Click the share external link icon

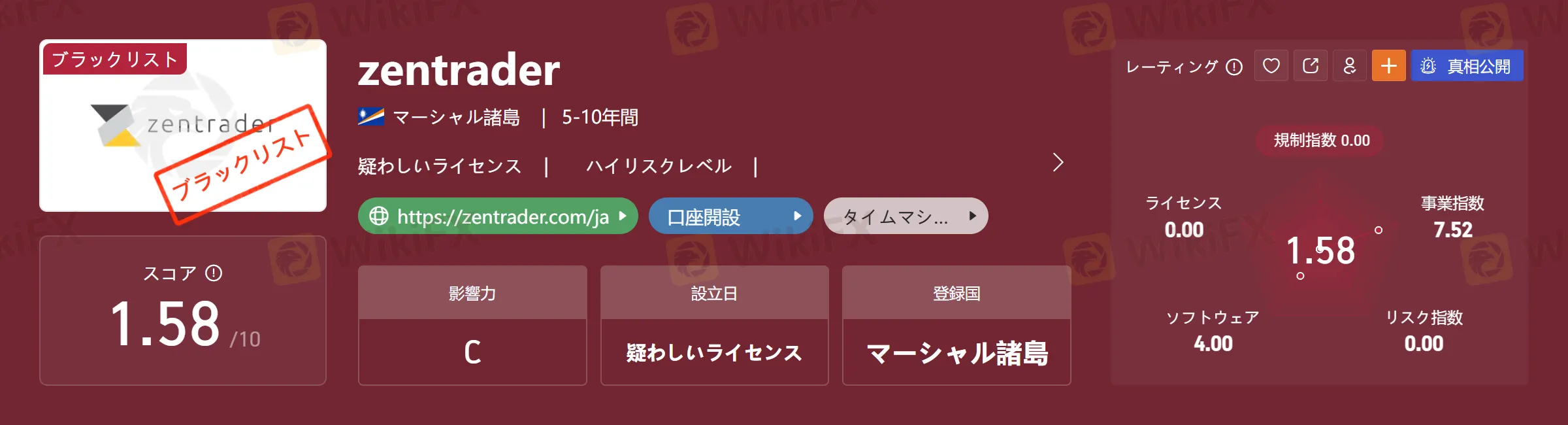pos(1310,66)
